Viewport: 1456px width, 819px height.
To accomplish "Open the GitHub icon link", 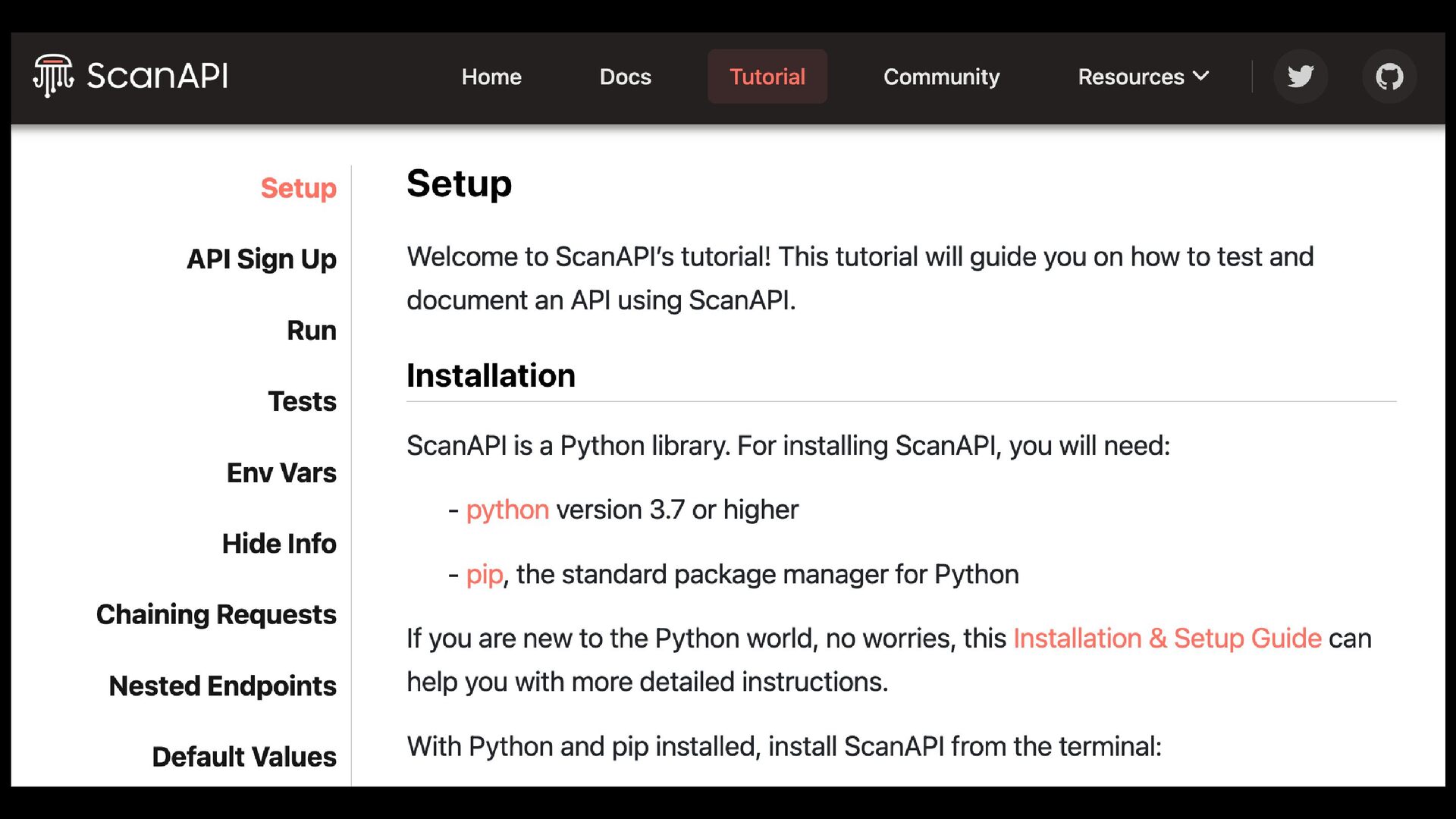I will (1389, 77).
